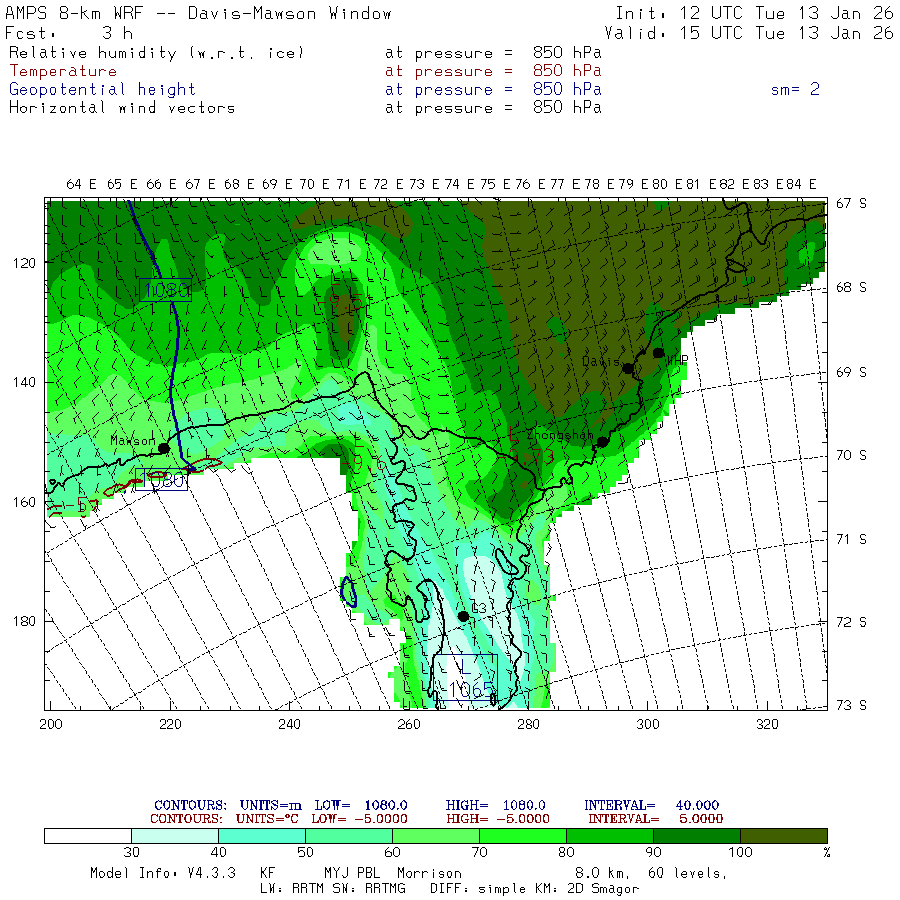Select the blue LOW= 1080.0 value
900x900 pixels.
[361, 805]
